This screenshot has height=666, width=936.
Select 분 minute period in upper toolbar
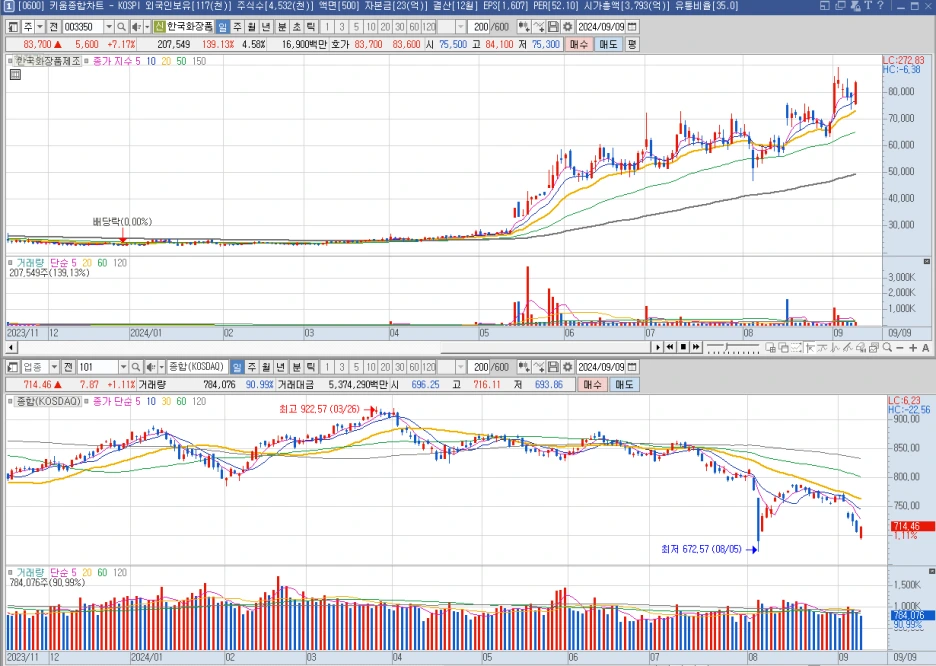point(282,27)
